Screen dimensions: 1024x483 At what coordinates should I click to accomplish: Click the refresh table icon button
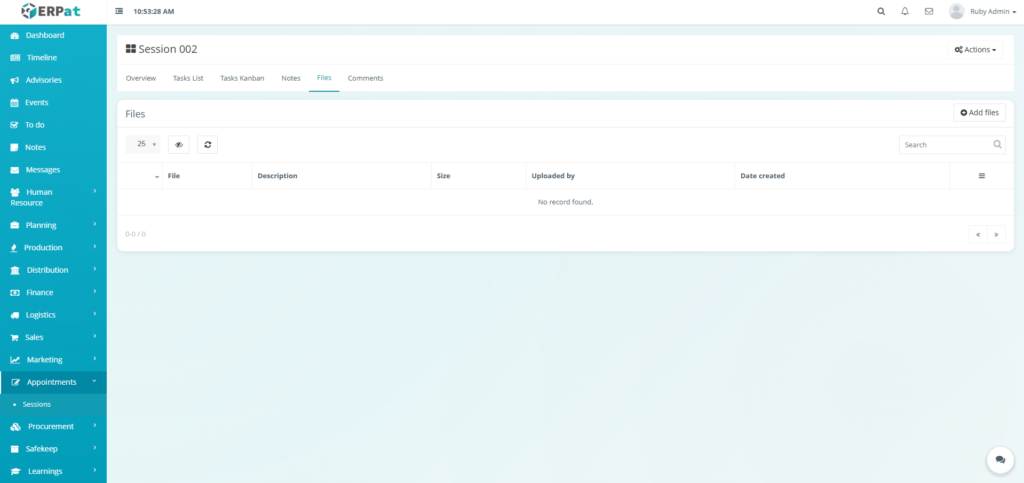207,145
